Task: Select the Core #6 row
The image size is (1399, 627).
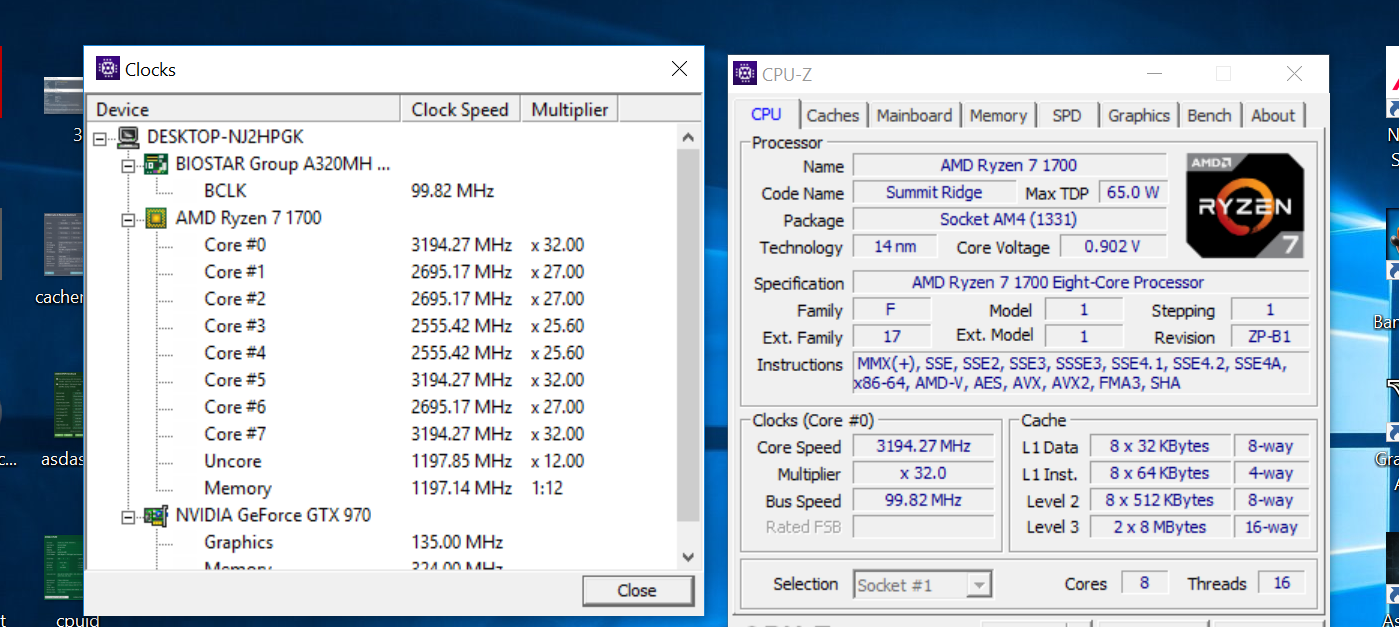Action: (x=235, y=407)
